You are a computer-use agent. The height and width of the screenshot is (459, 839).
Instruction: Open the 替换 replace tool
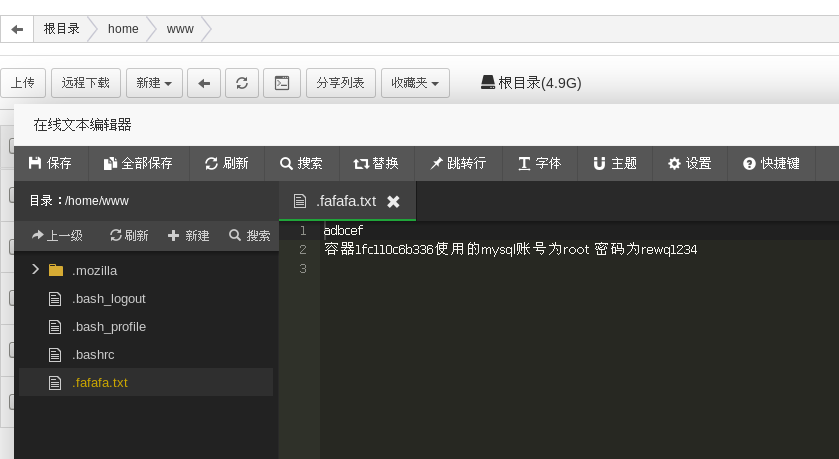[376, 163]
